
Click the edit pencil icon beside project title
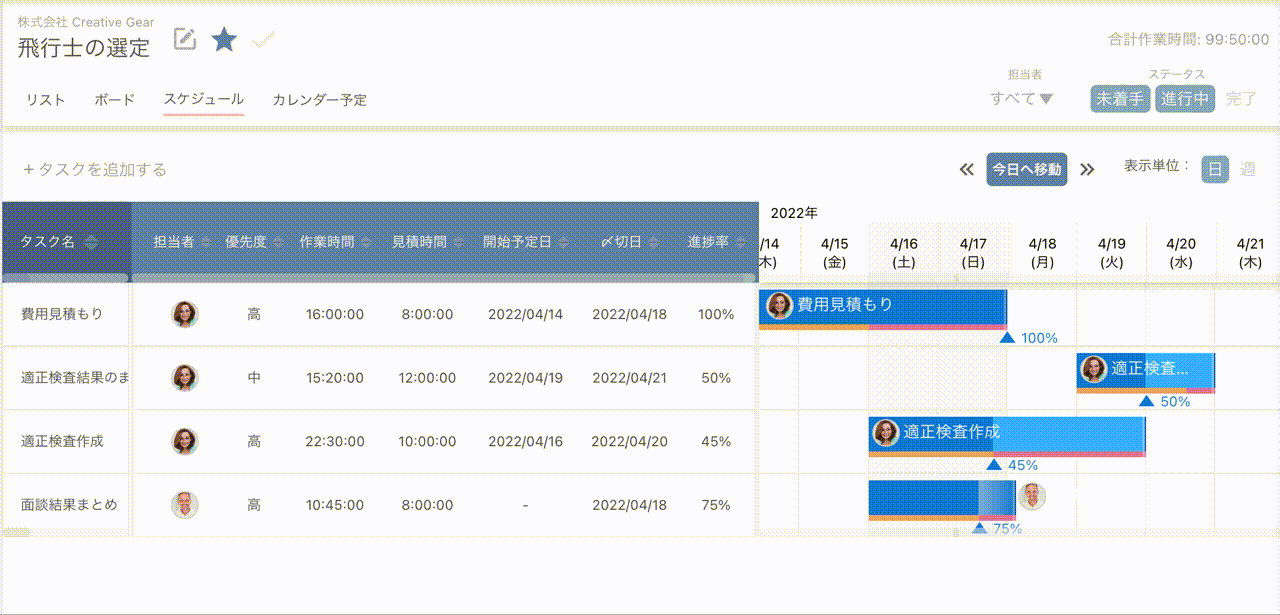pos(185,39)
